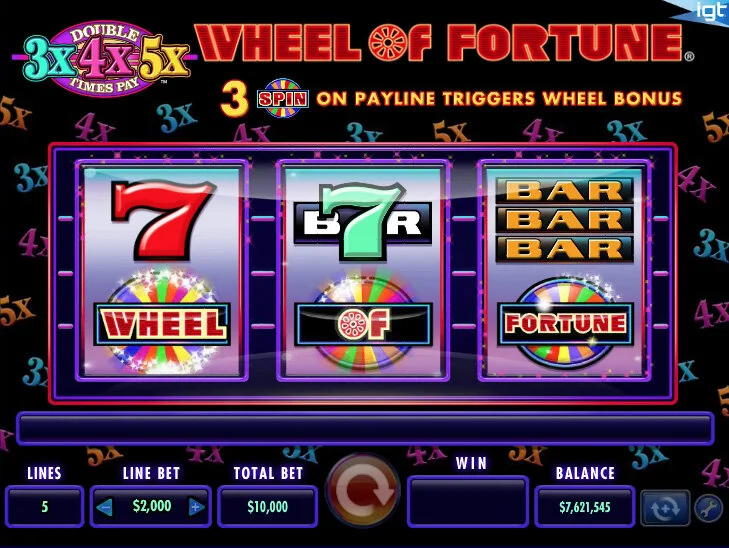Image resolution: width=729 pixels, height=548 pixels.
Task: Decrease line bet with left arrow
Action: pyautogui.click(x=104, y=507)
